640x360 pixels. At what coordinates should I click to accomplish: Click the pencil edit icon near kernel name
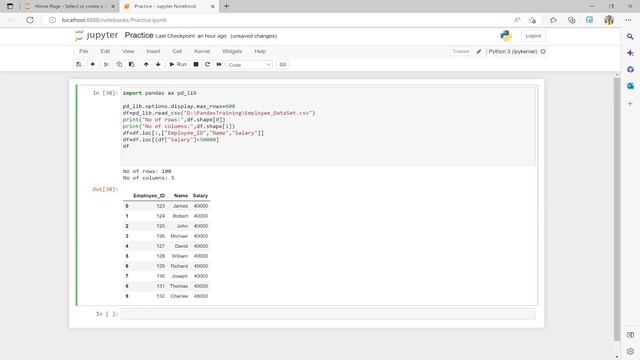(479, 51)
